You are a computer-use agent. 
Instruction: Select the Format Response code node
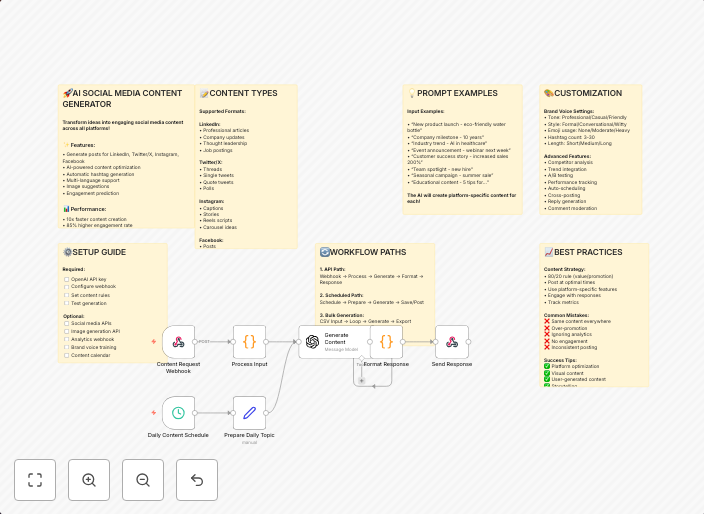(386, 342)
